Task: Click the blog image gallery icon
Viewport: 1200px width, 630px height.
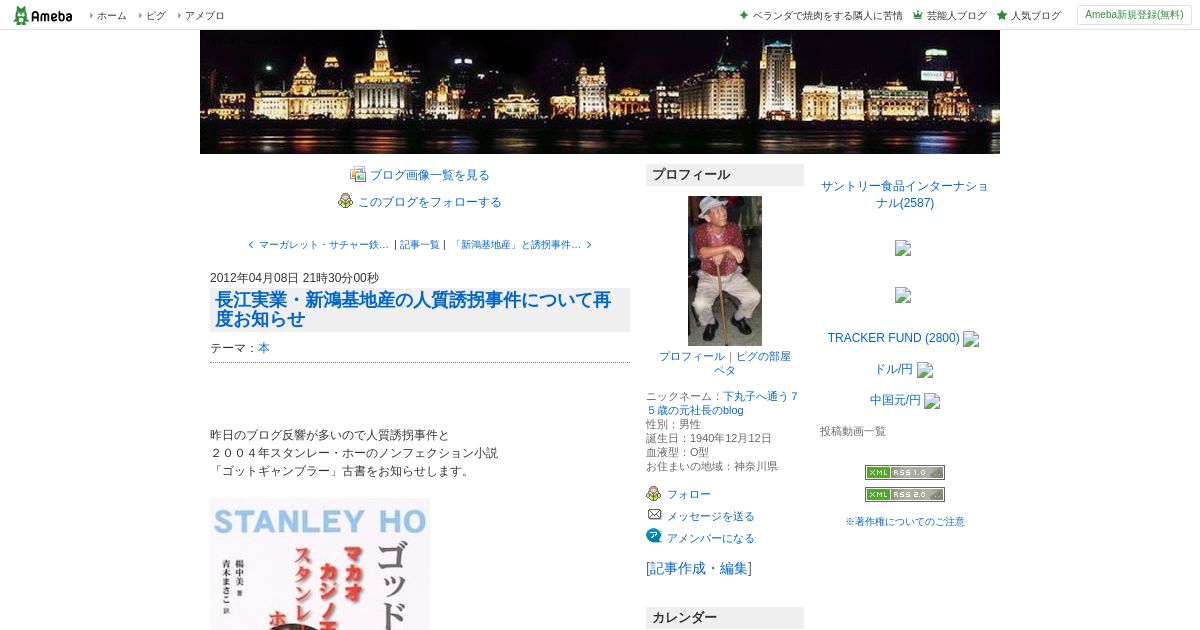Action: coord(358,174)
